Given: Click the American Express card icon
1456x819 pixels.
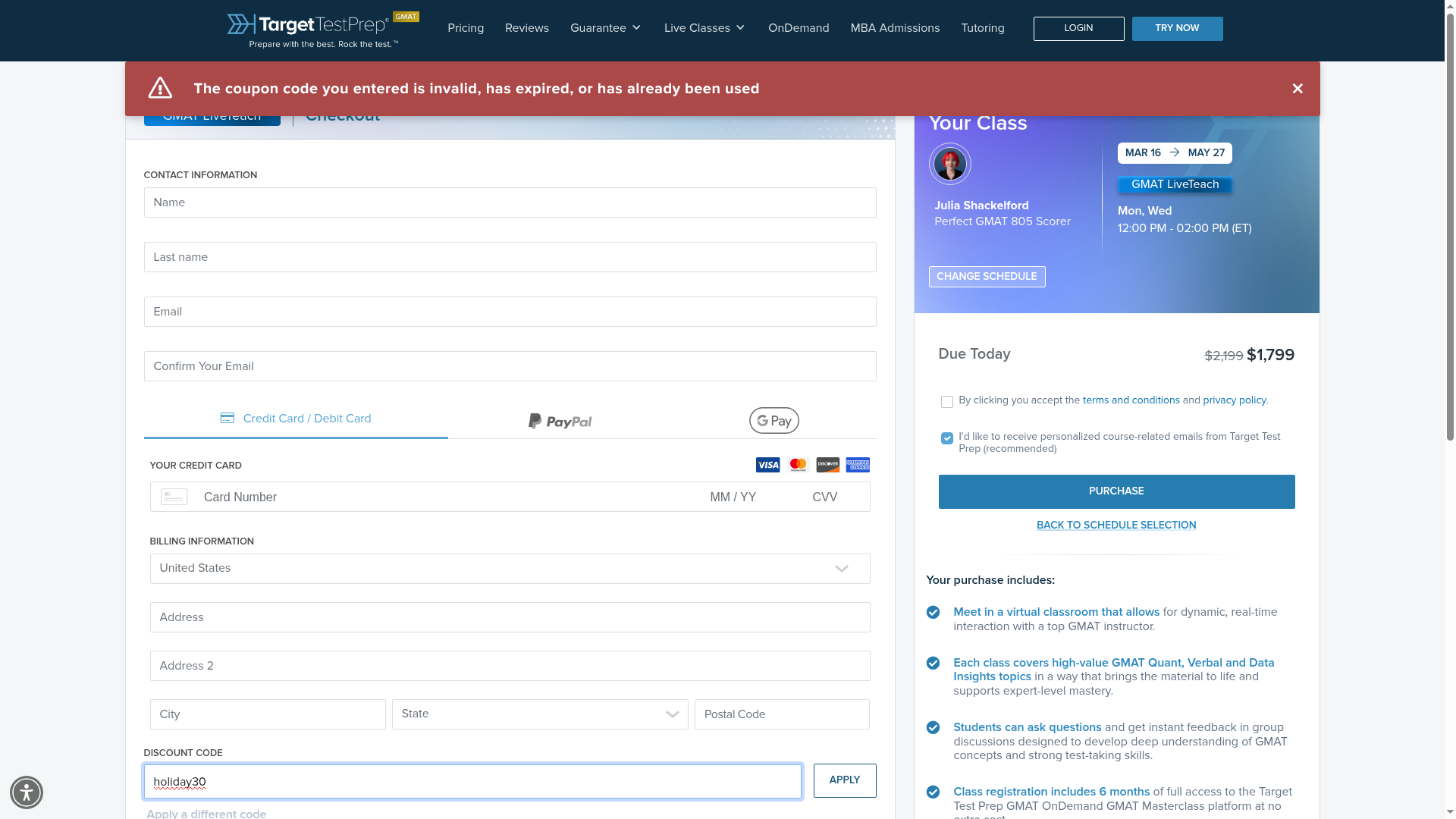Looking at the screenshot, I should tap(858, 465).
